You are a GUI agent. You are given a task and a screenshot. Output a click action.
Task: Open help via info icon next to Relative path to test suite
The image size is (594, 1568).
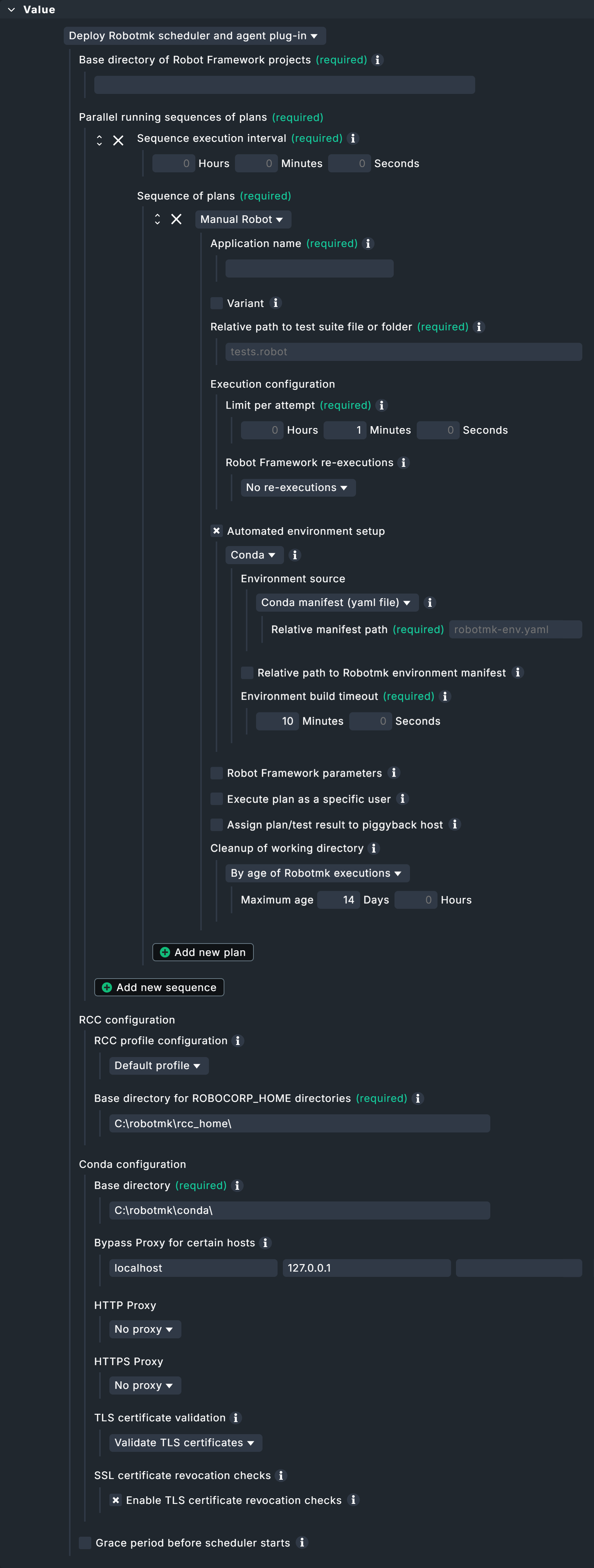[478, 327]
